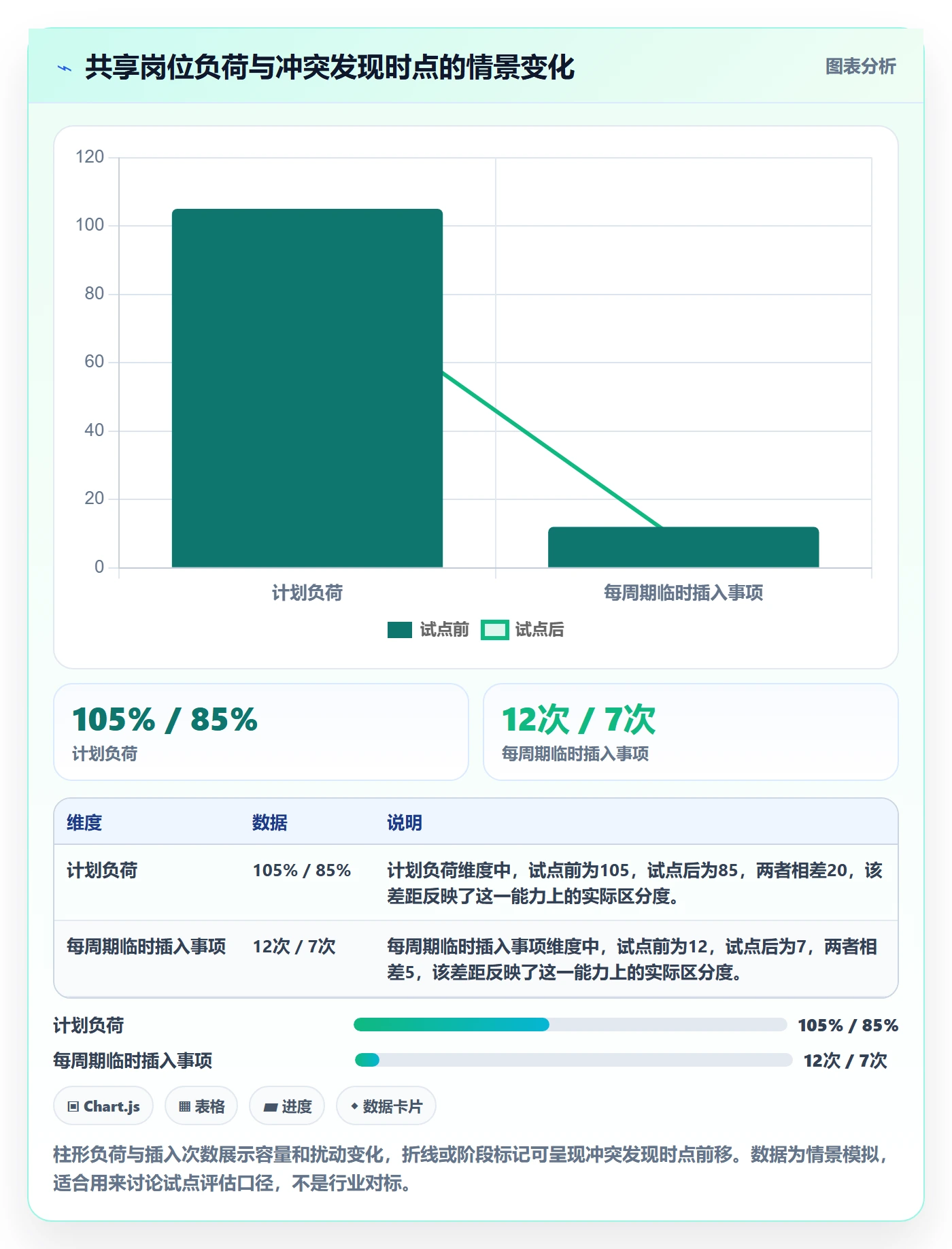Screen dimensions: 952x1249
Task: Click the 计划负荷维度中 description text in table
Action: [x=634, y=883]
